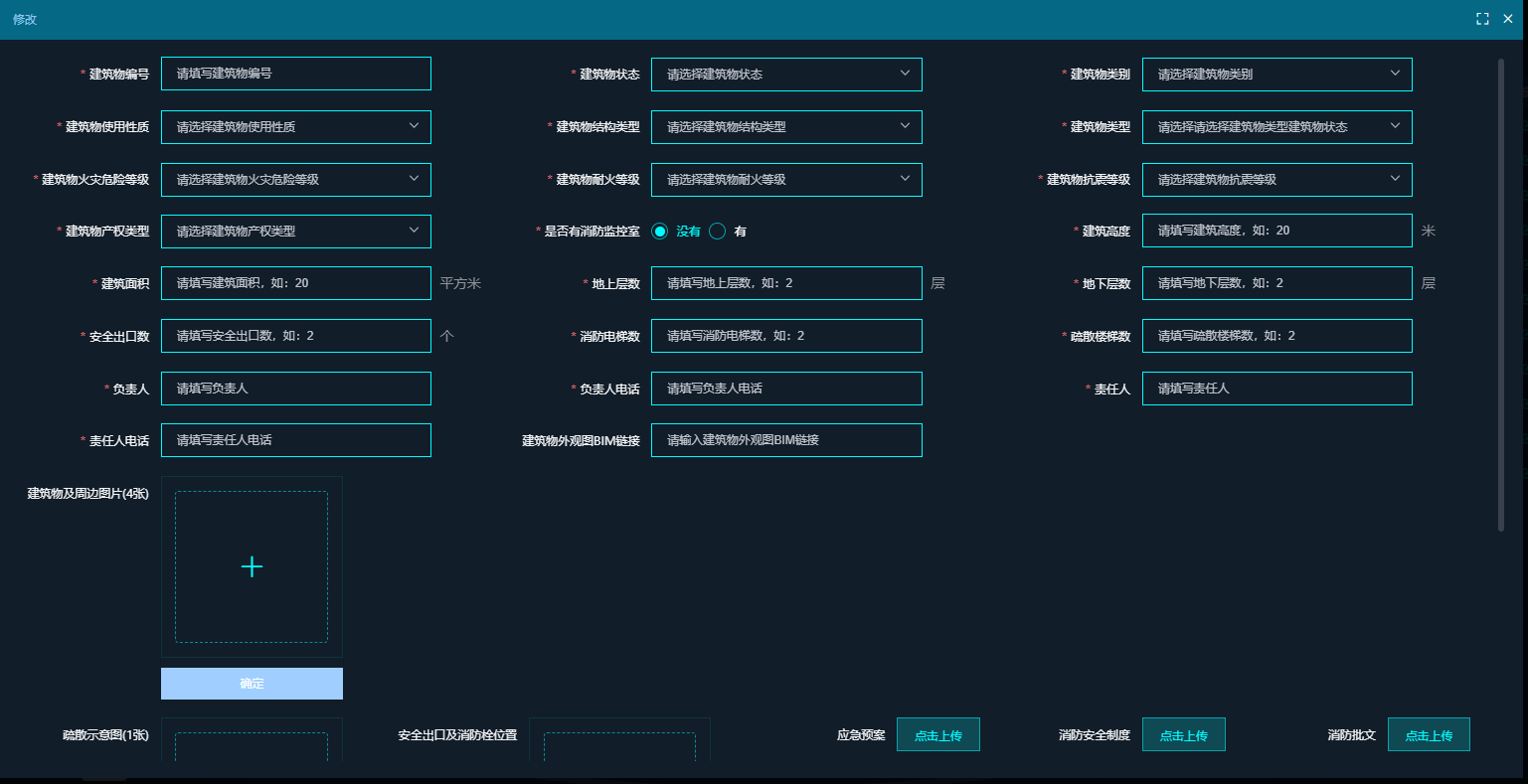This screenshot has width=1528, height=784.
Task: Open the 建筑物火灾危险等级 dropdown
Action: (x=295, y=180)
